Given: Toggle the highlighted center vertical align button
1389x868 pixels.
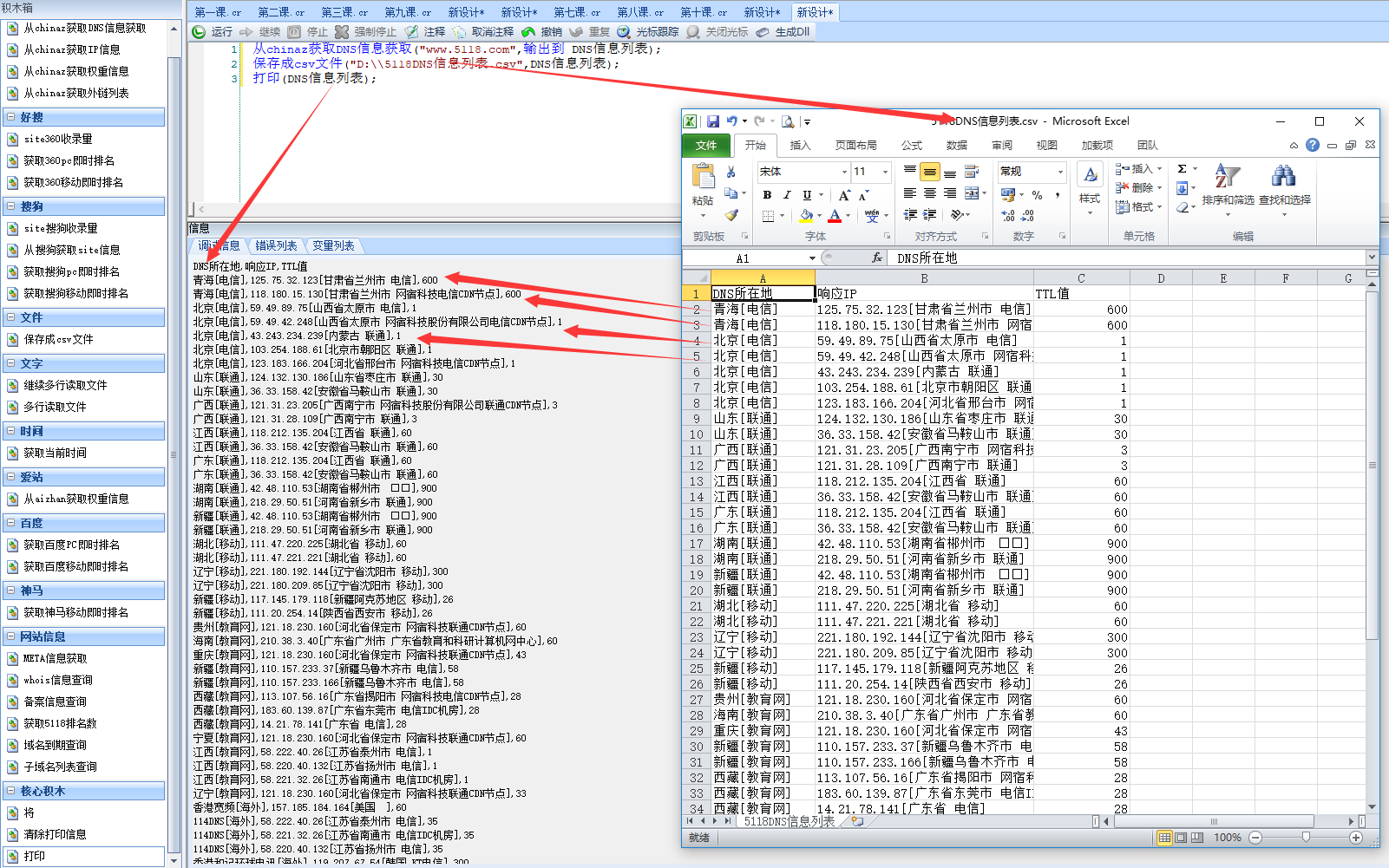Looking at the screenshot, I should [929, 172].
